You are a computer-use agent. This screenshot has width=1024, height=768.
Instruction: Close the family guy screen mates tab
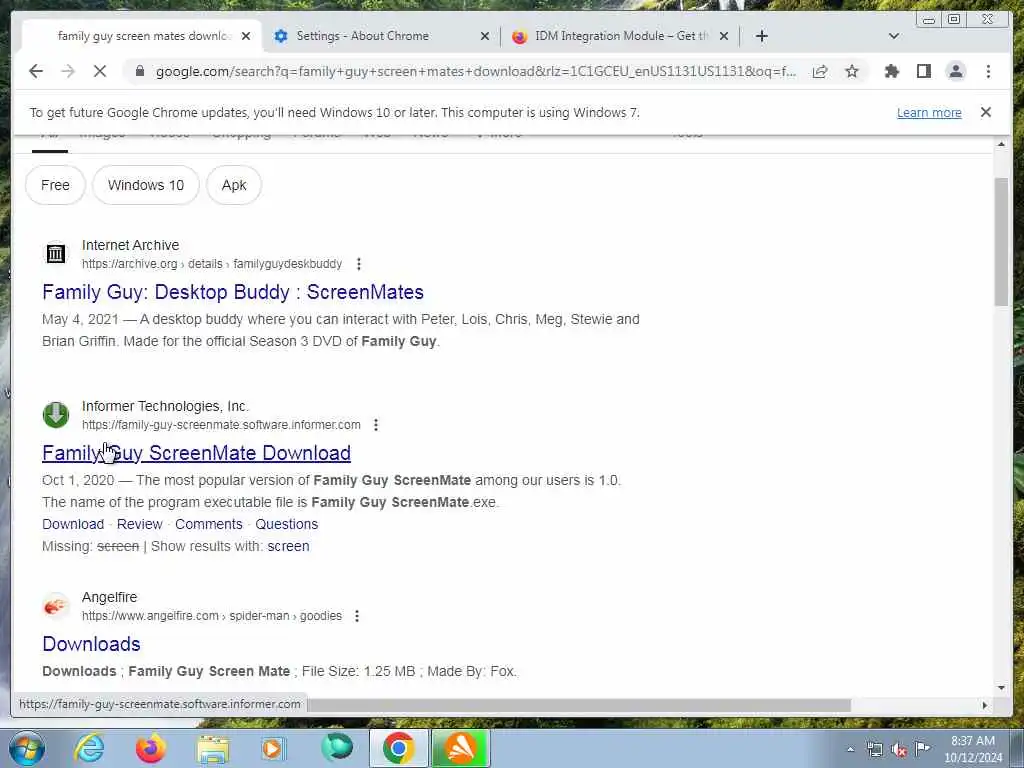pos(246,36)
